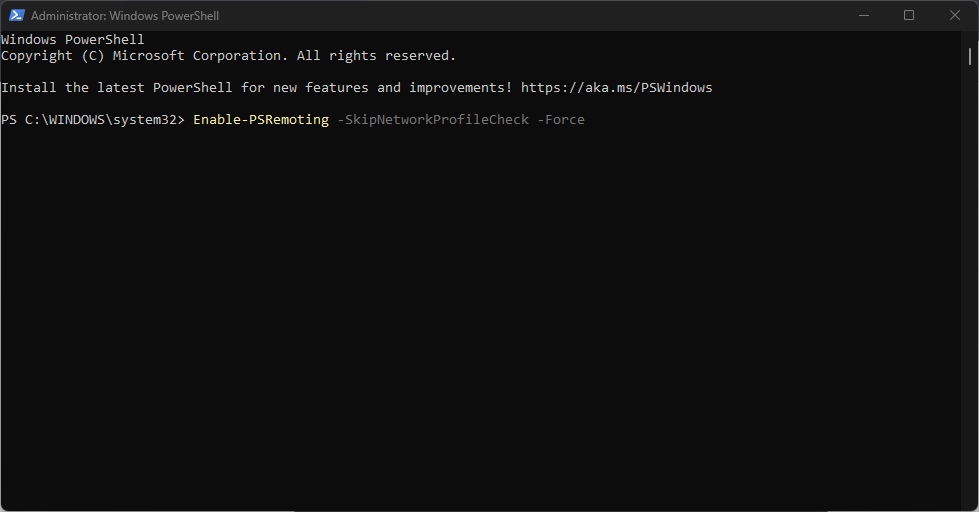This screenshot has width=979, height=512.
Task: Click the 'Windows PowerShell' banner line
Action: pos(72,39)
